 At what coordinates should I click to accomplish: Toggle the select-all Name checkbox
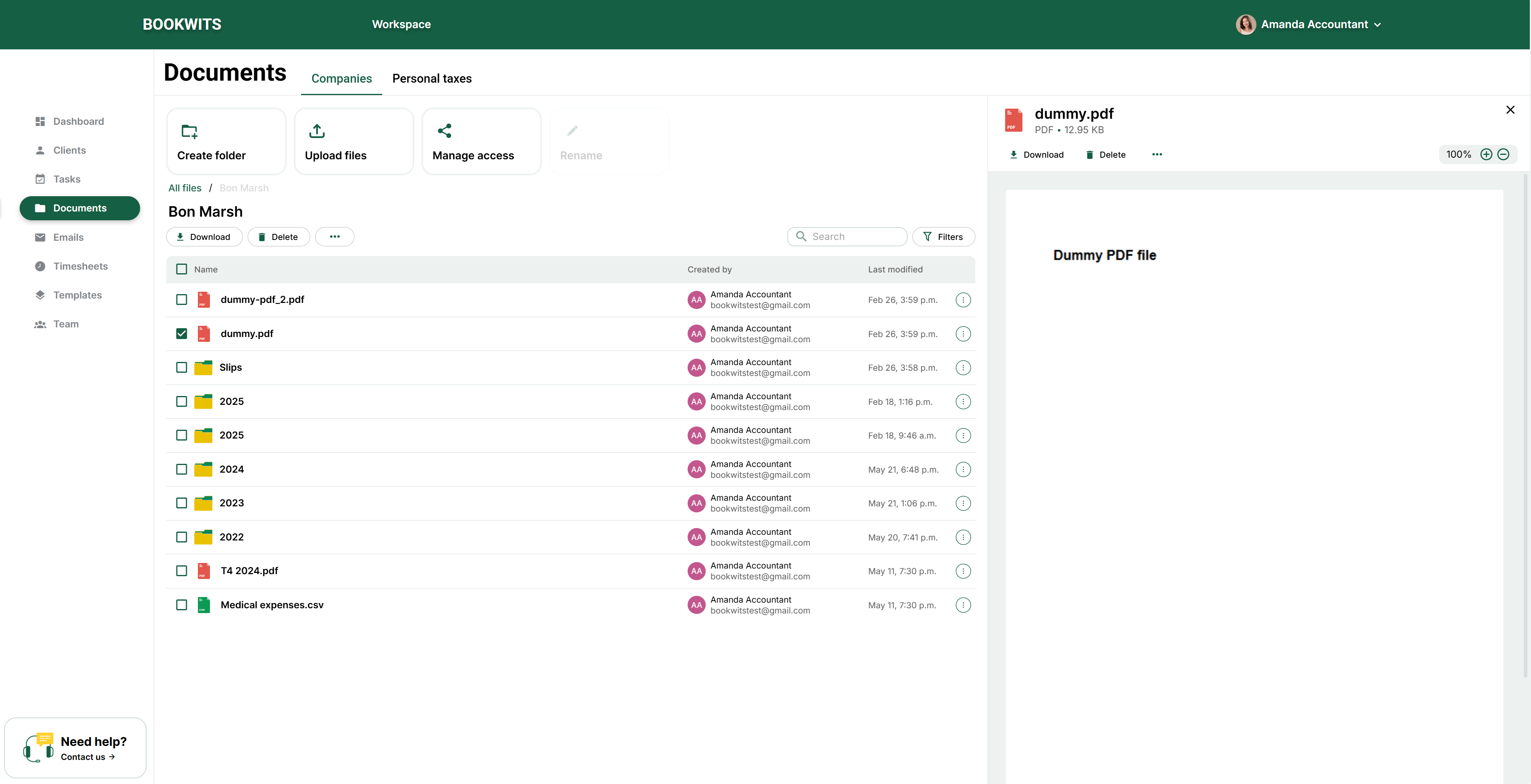coord(181,269)
